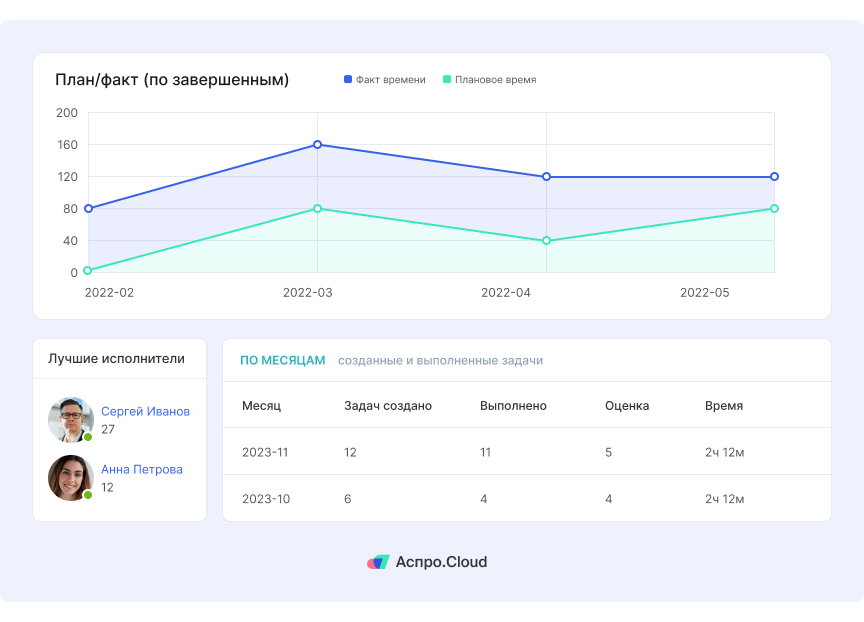Open Анна Петрова's profile link

[141, 469]
